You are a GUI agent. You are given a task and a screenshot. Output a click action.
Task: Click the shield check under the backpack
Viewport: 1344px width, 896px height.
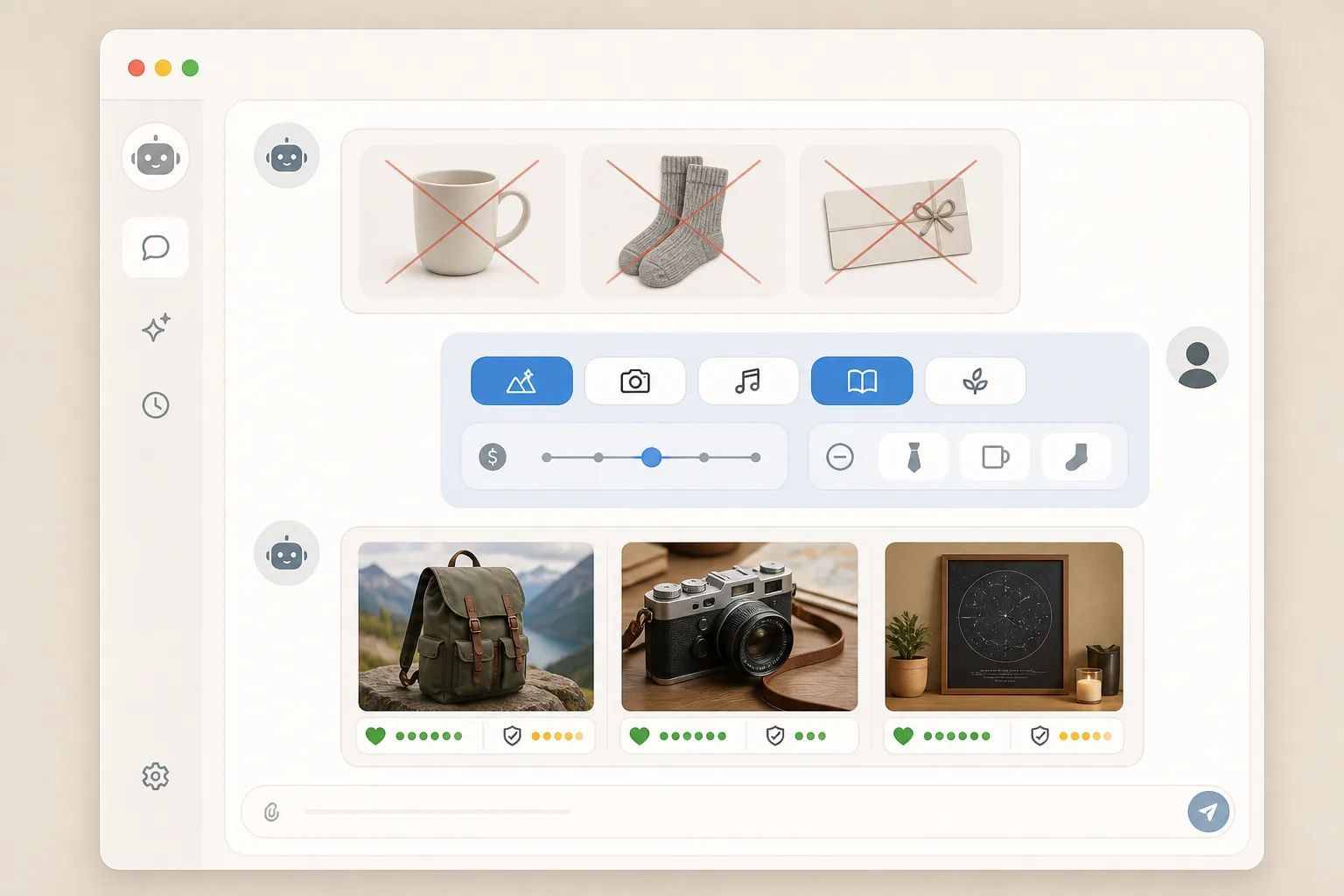click(512, 736)
